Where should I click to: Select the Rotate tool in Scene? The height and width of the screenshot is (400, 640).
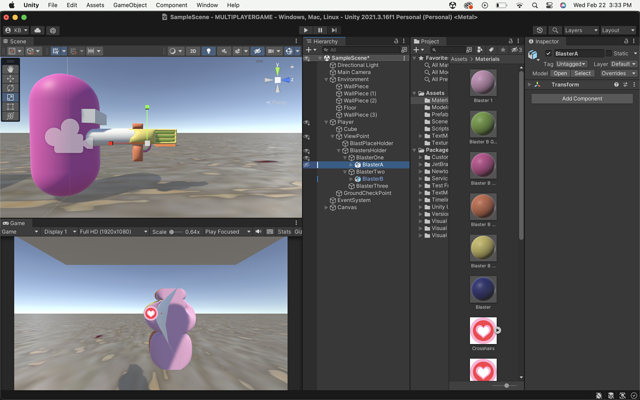click(11, 88)
